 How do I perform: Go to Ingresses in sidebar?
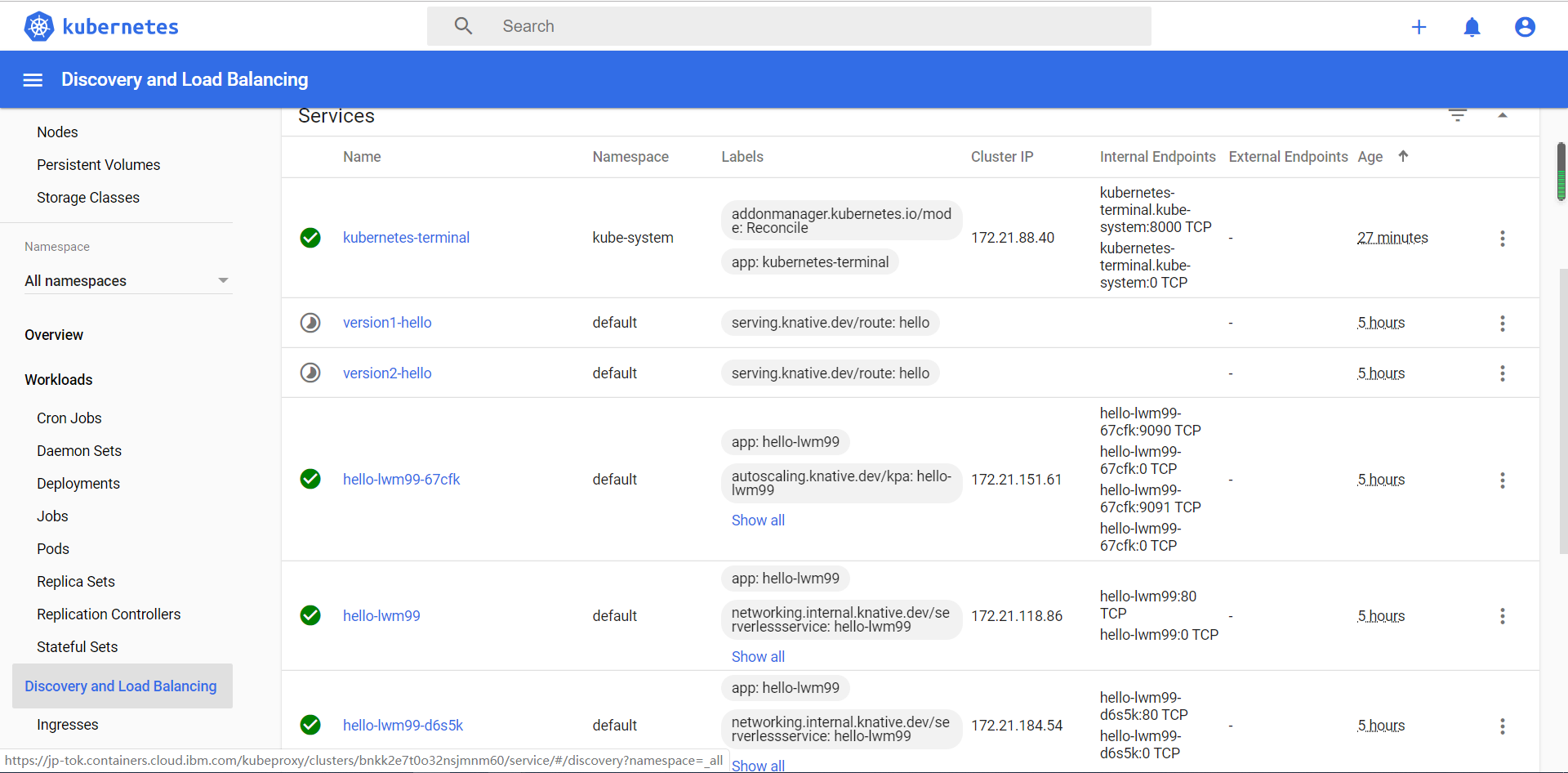click(x=68, y=725)
